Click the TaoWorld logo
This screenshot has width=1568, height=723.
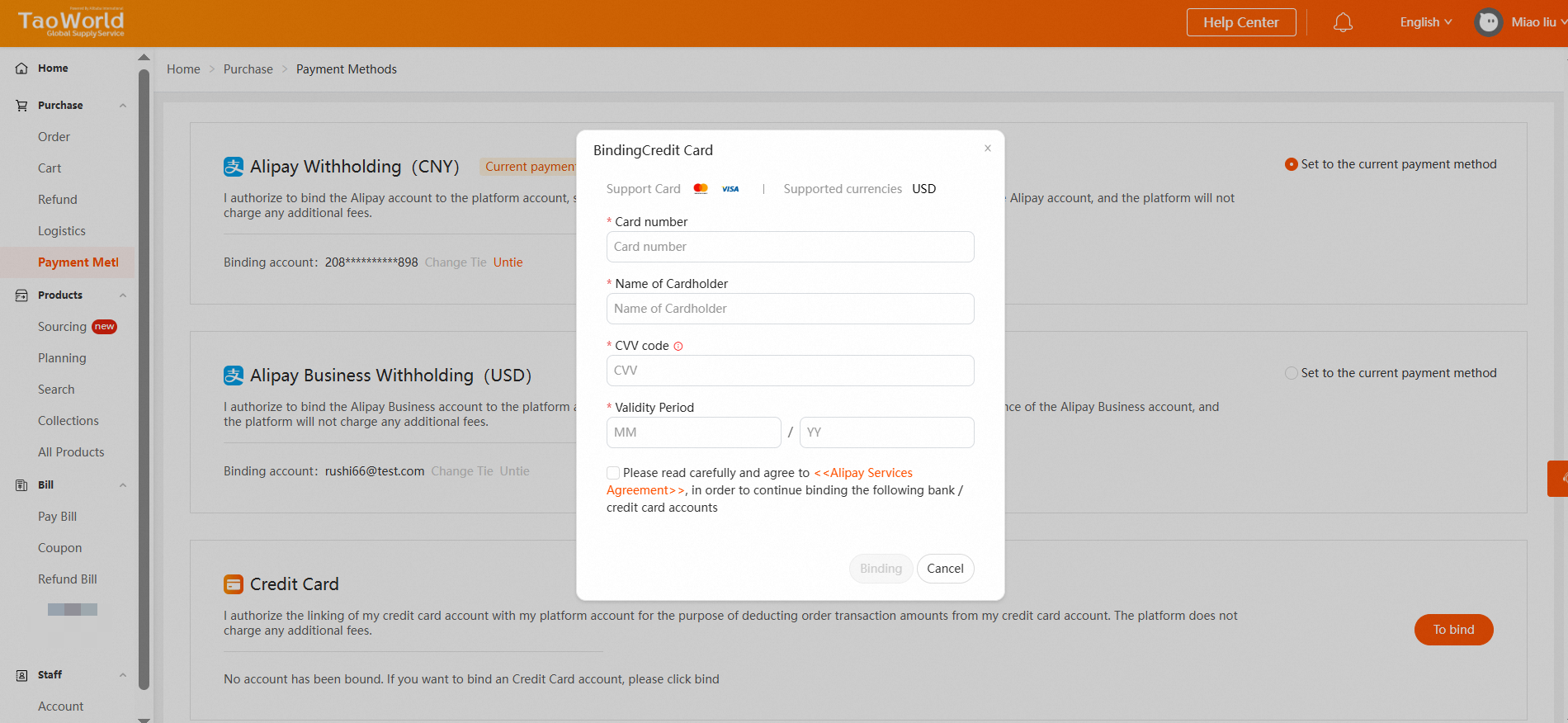pyautogui.click(x=72, y=22)
